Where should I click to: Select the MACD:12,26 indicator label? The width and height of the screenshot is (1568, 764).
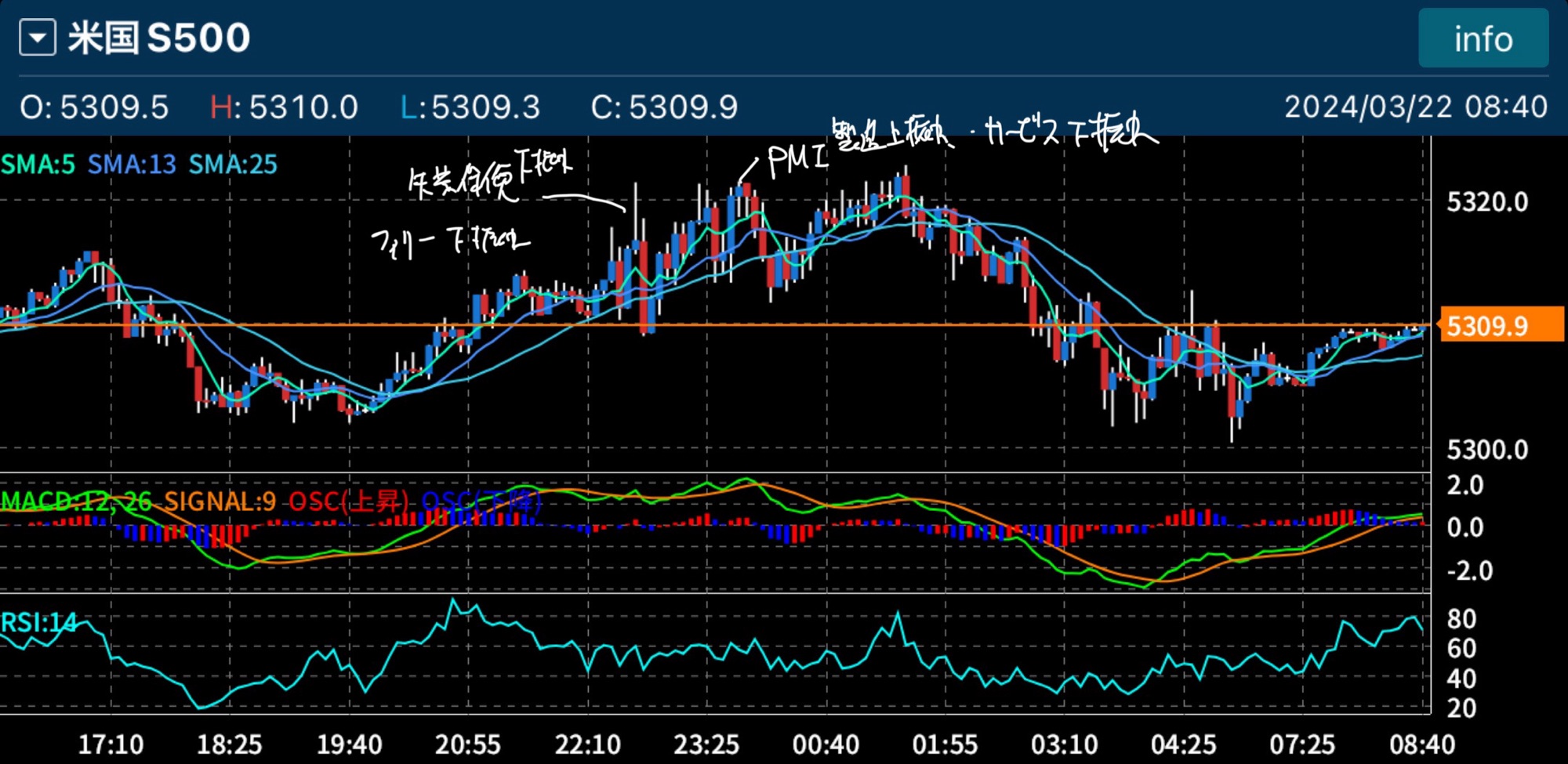[77, 501]
